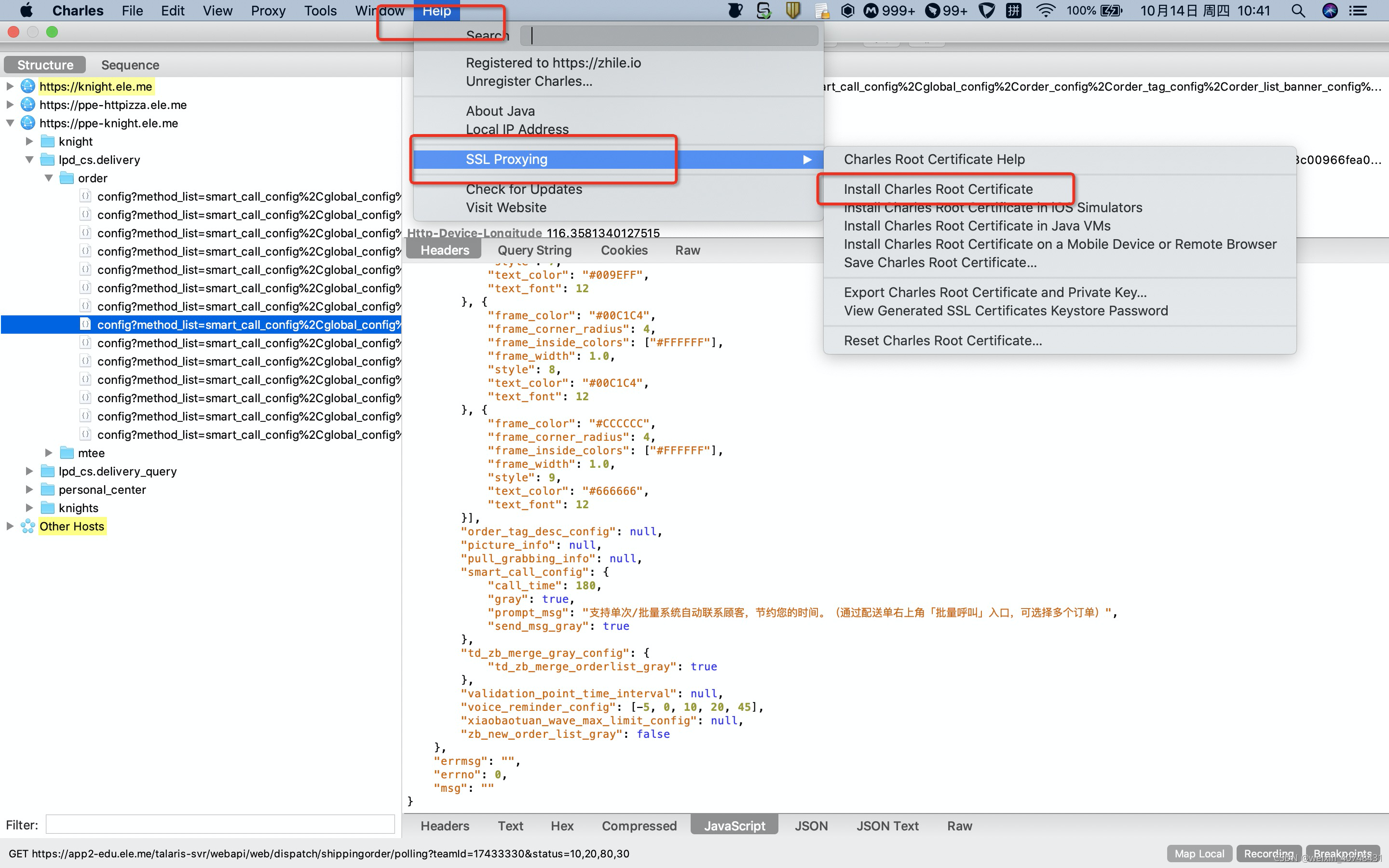Click the hexagon icon in menu bar
Viewport: 1389px width, 868px height.
click(x=847, y=10)
